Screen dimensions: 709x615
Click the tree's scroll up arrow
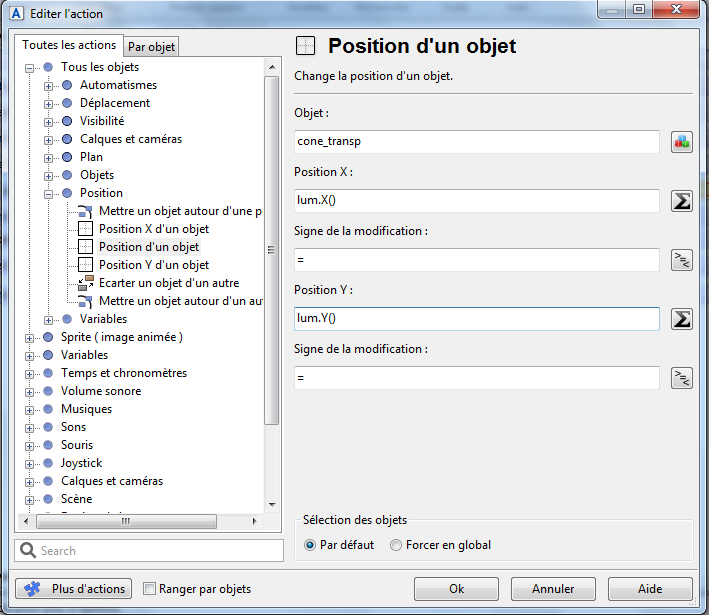272,67
